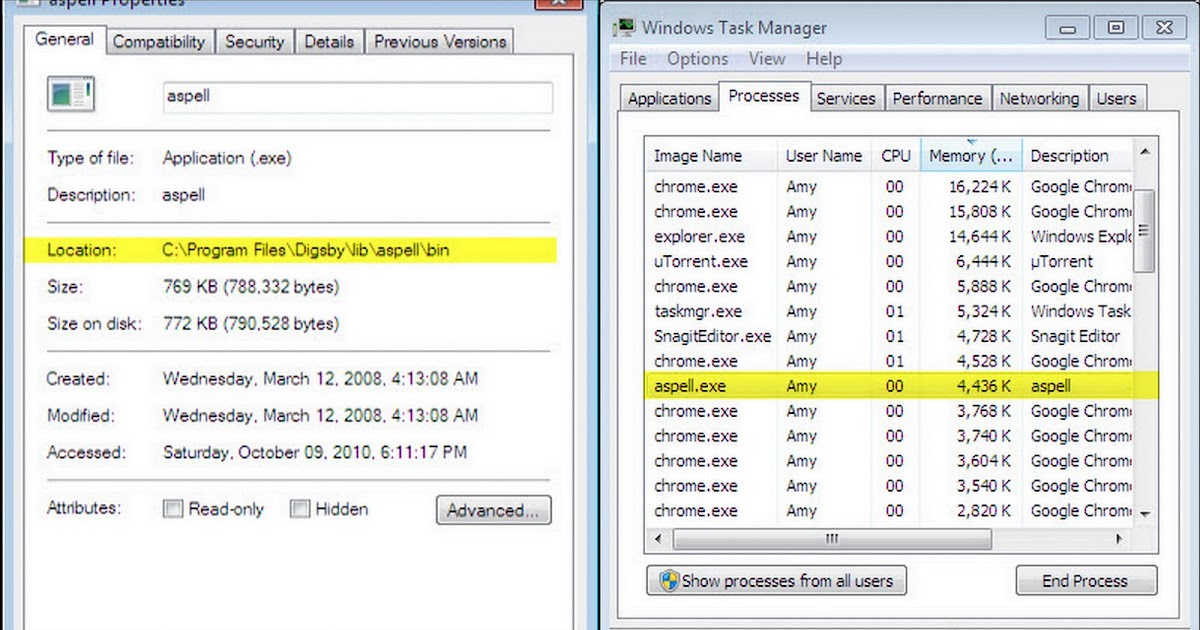Click the aspell file icon in Properties
Viewport: 1200px width, 630px height.
click(71, 96)
